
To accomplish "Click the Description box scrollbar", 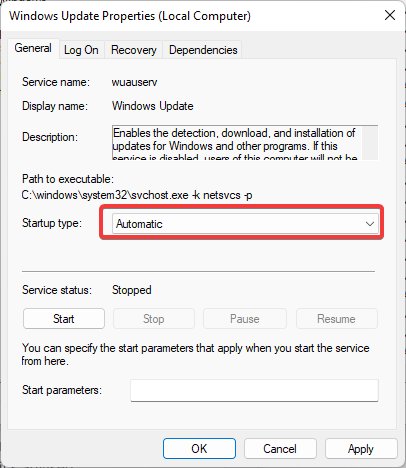I will click(x=370, y=143).
